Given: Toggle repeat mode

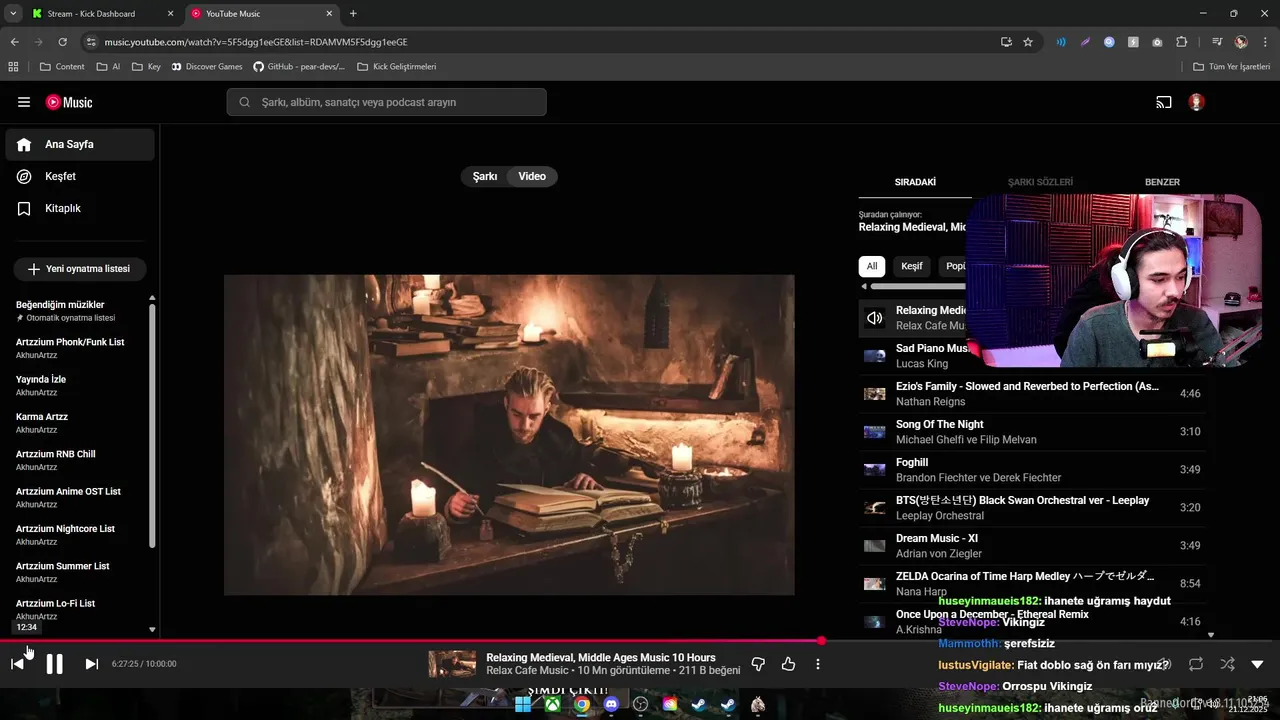Looking at the screenshot, I should (x=1196, y=664).
